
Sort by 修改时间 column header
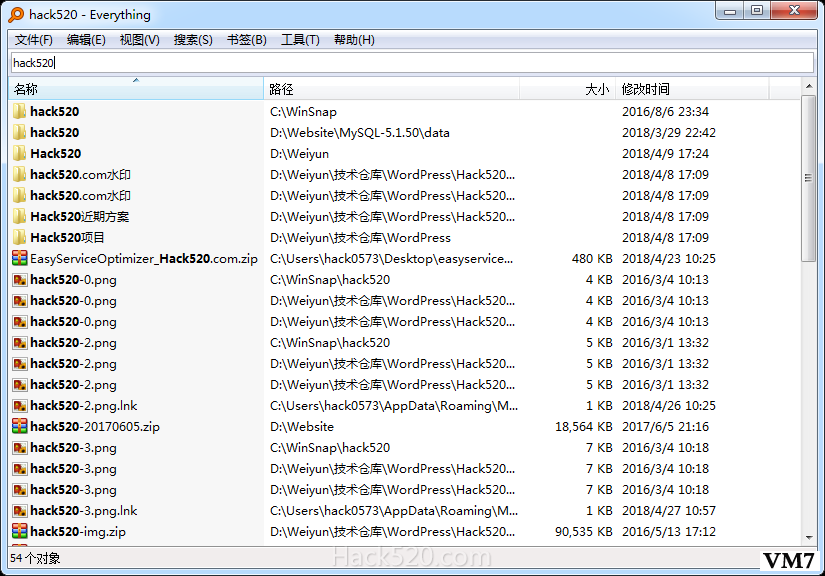coord(692,89)
